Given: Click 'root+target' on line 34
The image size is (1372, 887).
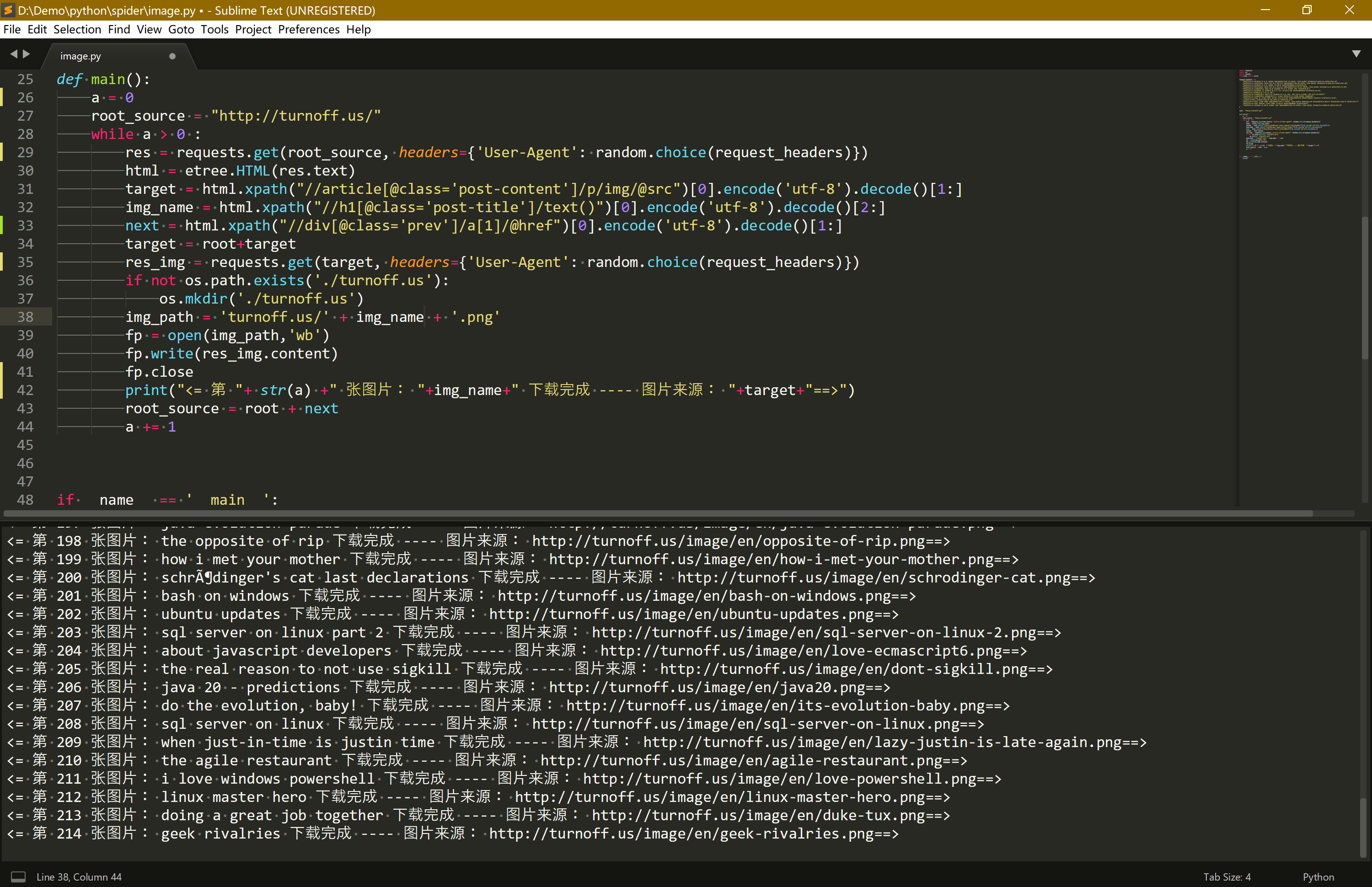Looking at the screenshot, I should point(249,244).
